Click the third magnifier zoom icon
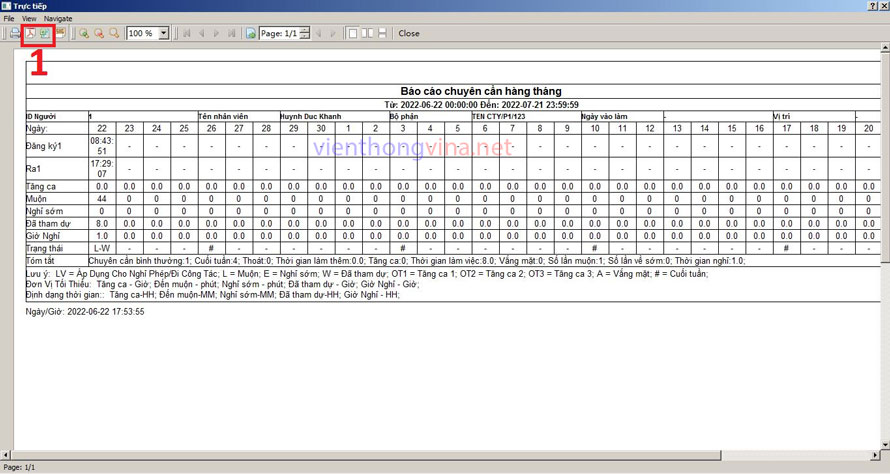Screen dimensions: 890x474 (114, 33)
